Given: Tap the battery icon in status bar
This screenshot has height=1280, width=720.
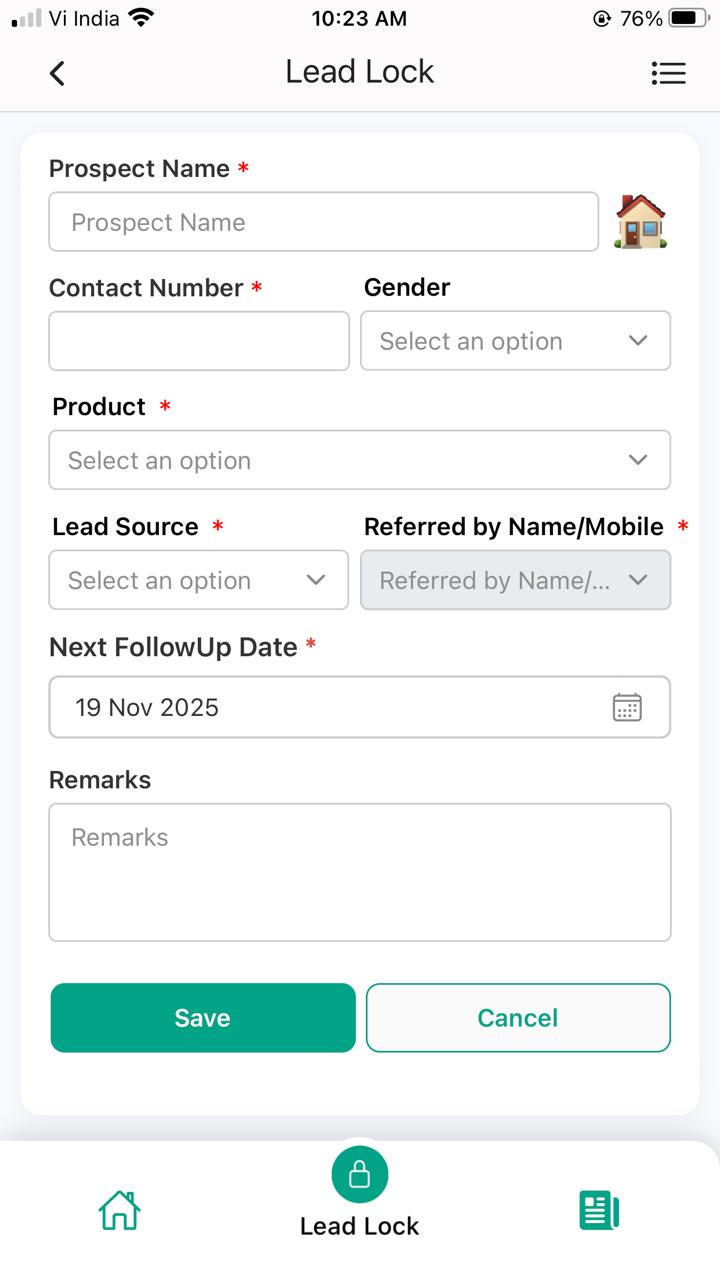Looking at the screenshot, I should coord(688,18).
